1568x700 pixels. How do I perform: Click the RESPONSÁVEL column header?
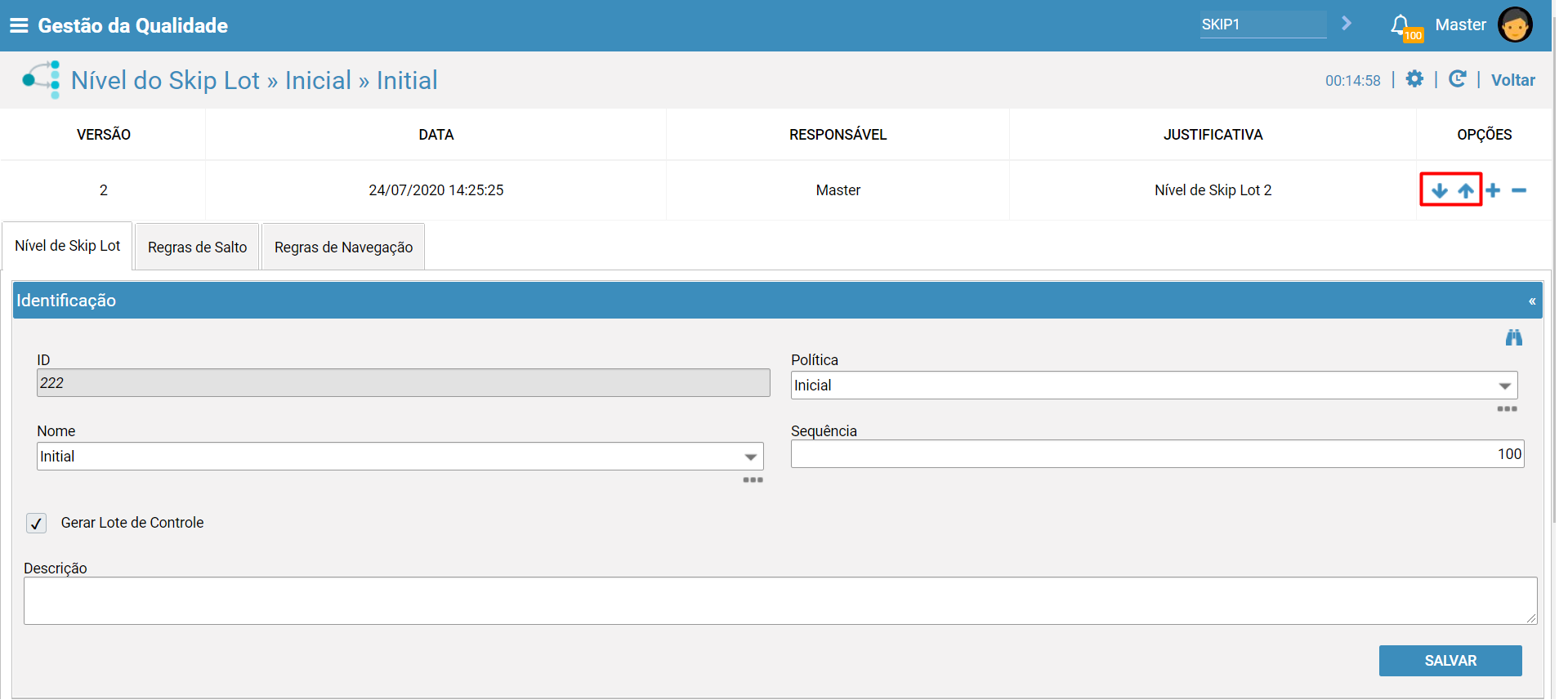(838, 135)
